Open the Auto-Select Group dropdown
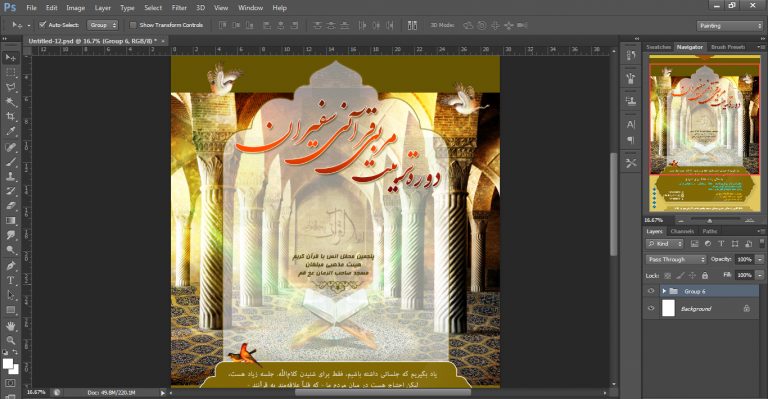This screenshot has height=399, width=768. point(103,25)
